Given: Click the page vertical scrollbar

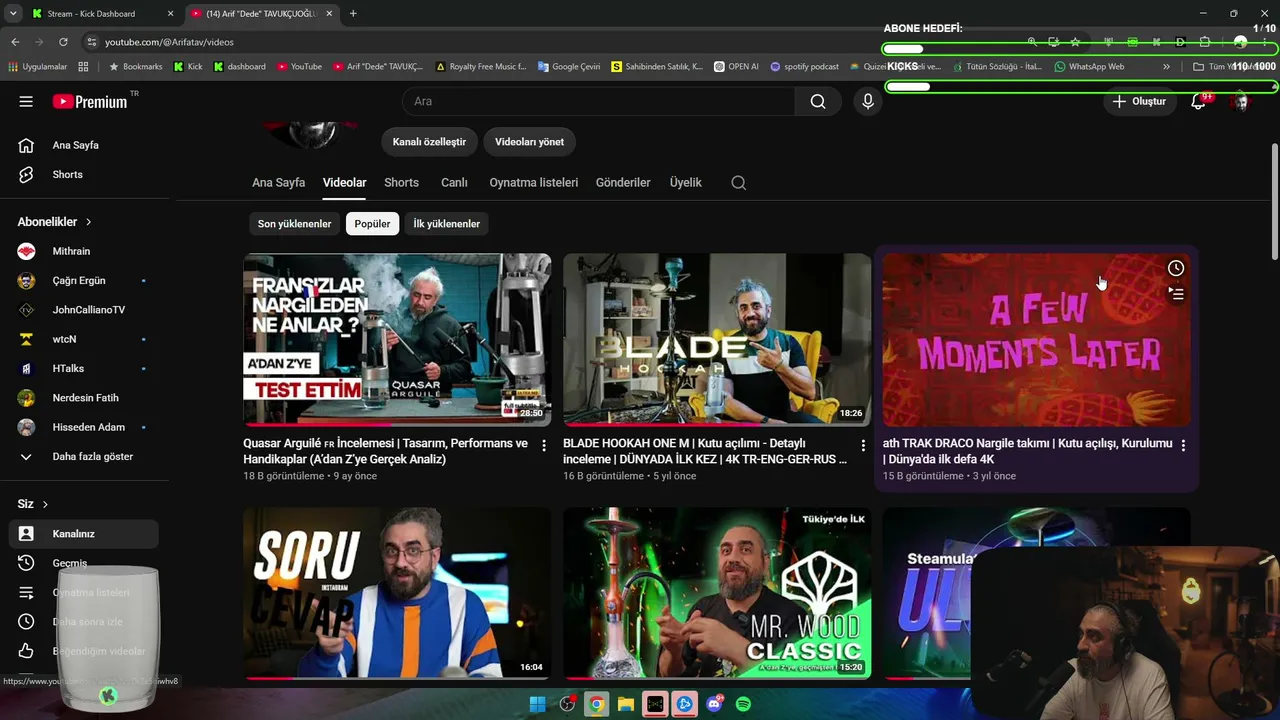Looking at the screenshot, I should coord(1274,200).
